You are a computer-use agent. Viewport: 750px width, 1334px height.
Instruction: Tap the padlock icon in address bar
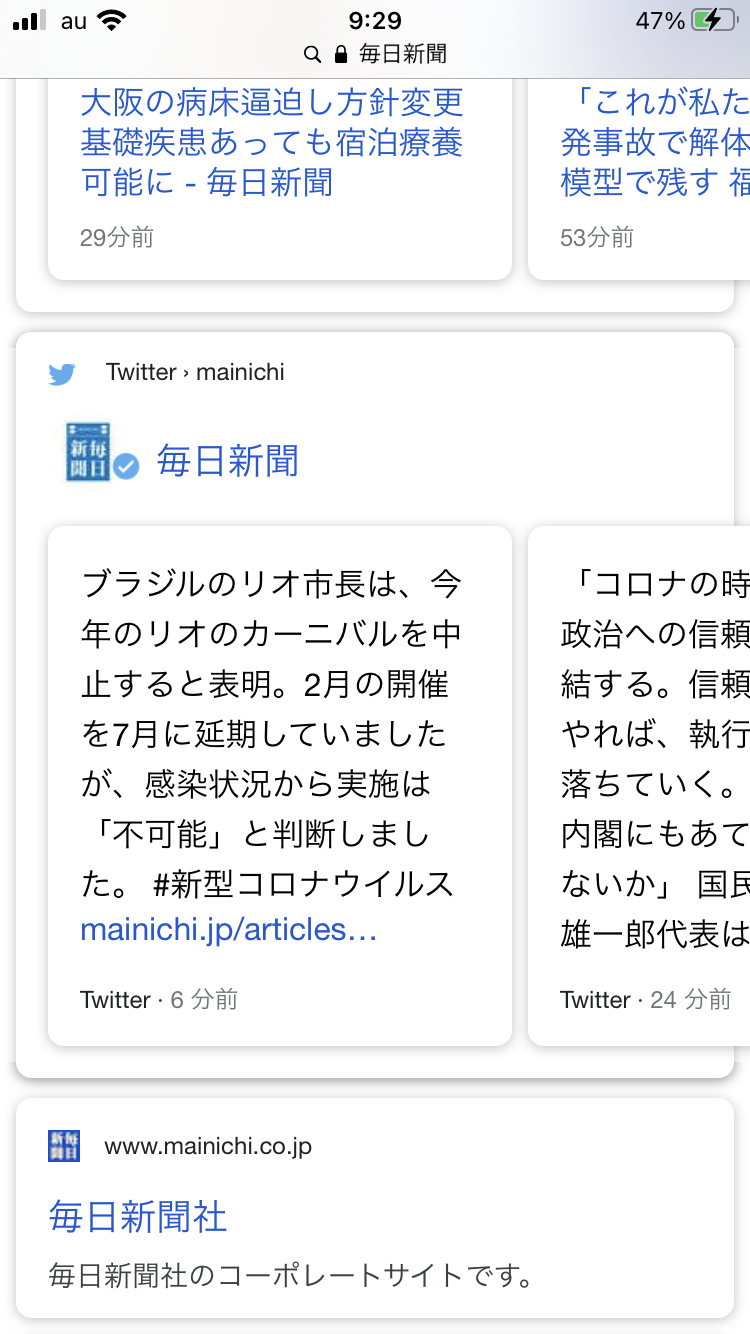(340, 54)
